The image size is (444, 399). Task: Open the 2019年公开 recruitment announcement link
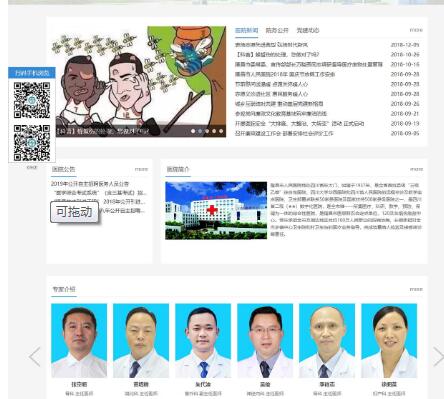click(x=90, y=184)
